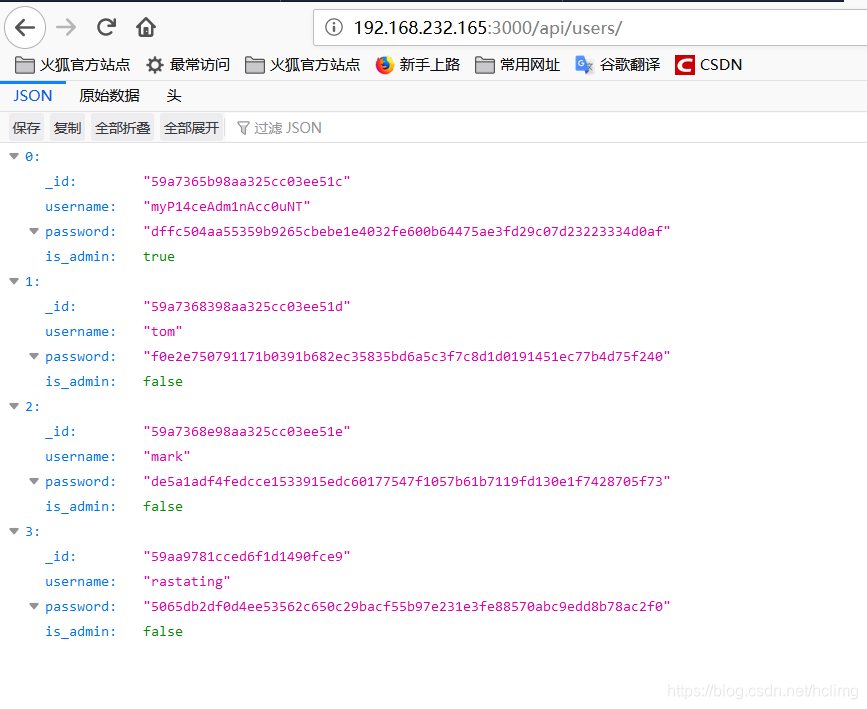Click the 复制 copy button
This screenshot has height=709, width=867.
coord(67,128)
